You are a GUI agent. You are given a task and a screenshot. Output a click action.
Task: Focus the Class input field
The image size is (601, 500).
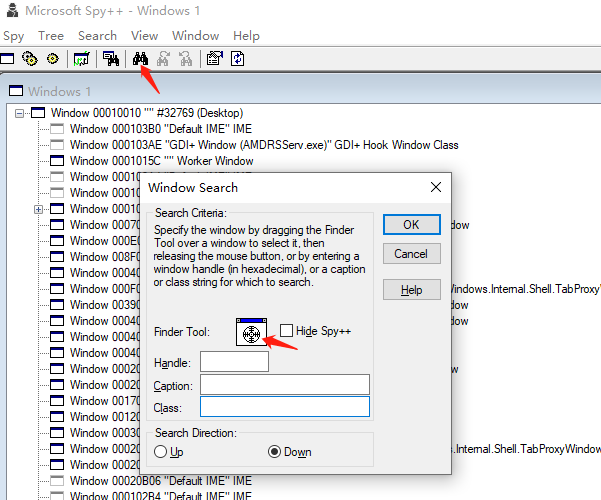click(x=285, y=406)
